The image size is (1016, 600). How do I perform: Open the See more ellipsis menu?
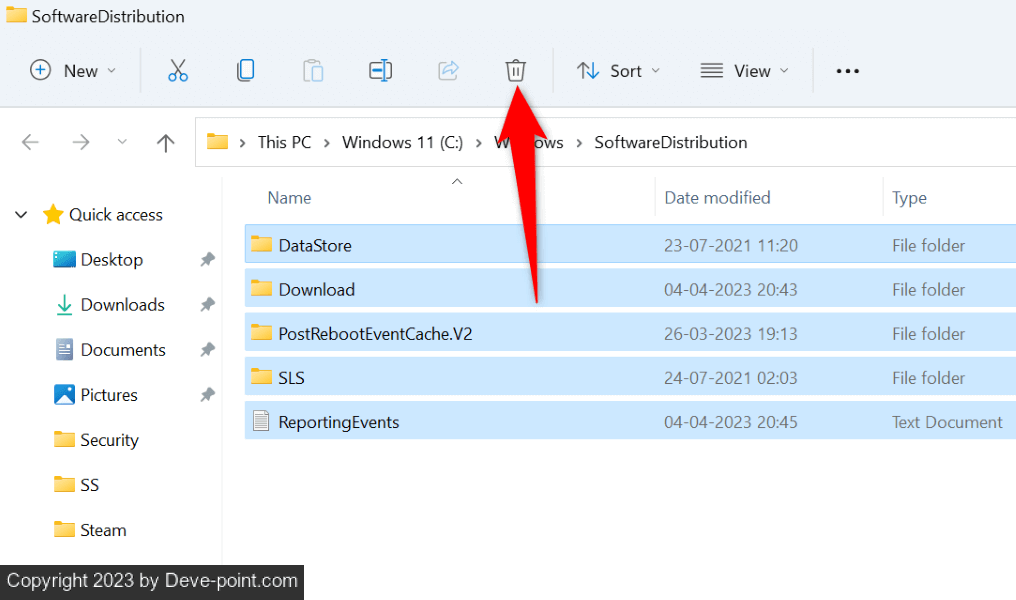click(847, 71)
